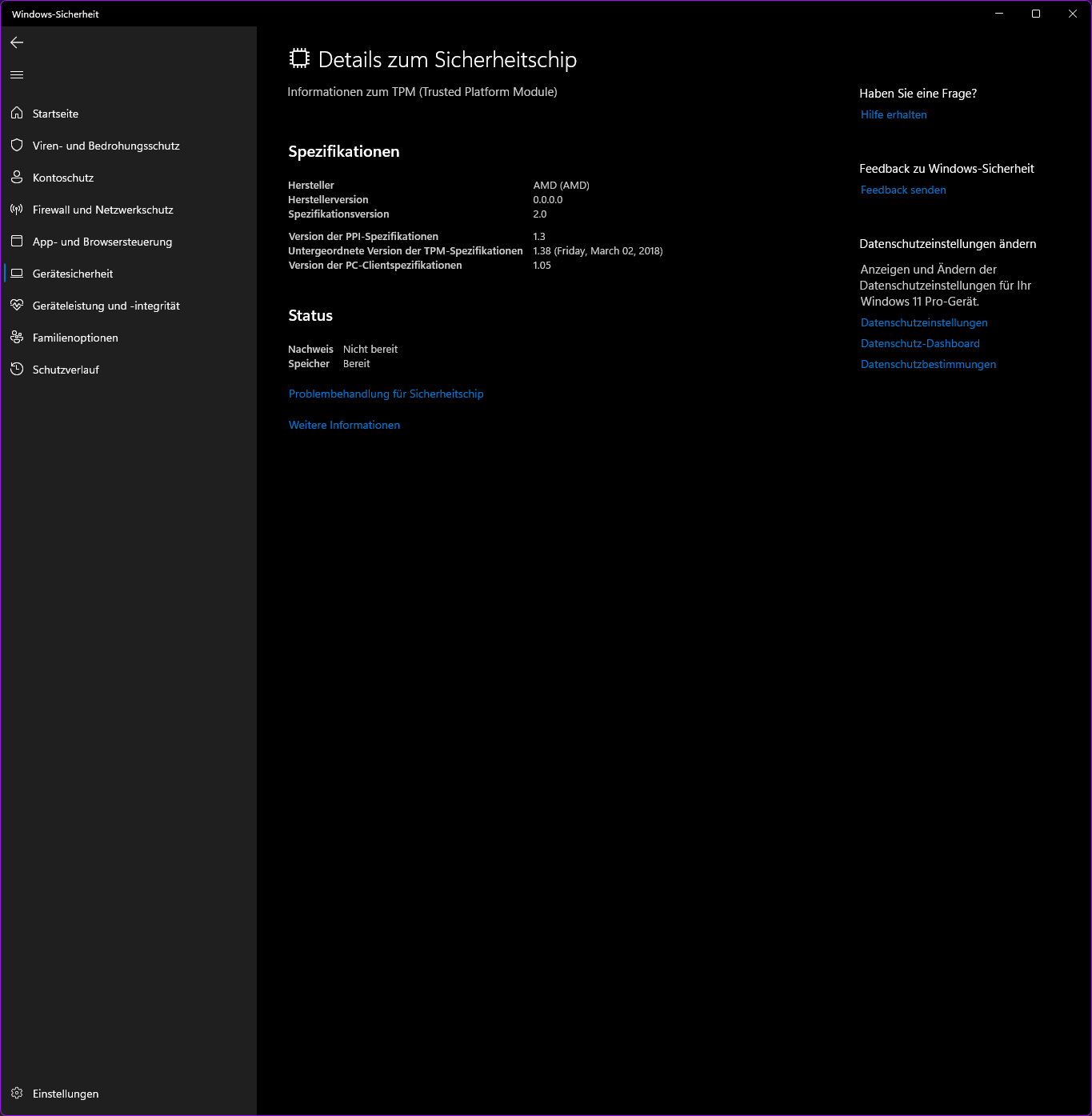
Task: Click the Informationen zum TPM subtitle
Action: click(422, 92)
